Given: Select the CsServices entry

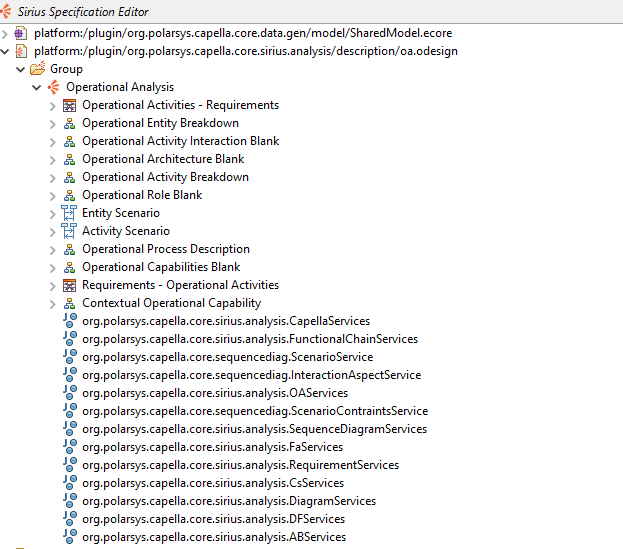Looking at the screenshot, I should pos(213,483).
